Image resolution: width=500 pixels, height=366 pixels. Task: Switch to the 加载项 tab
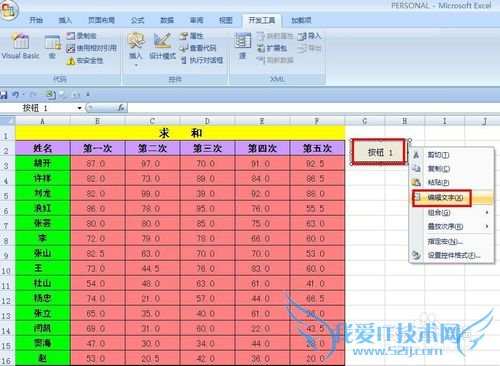click(x=301, y=20)
